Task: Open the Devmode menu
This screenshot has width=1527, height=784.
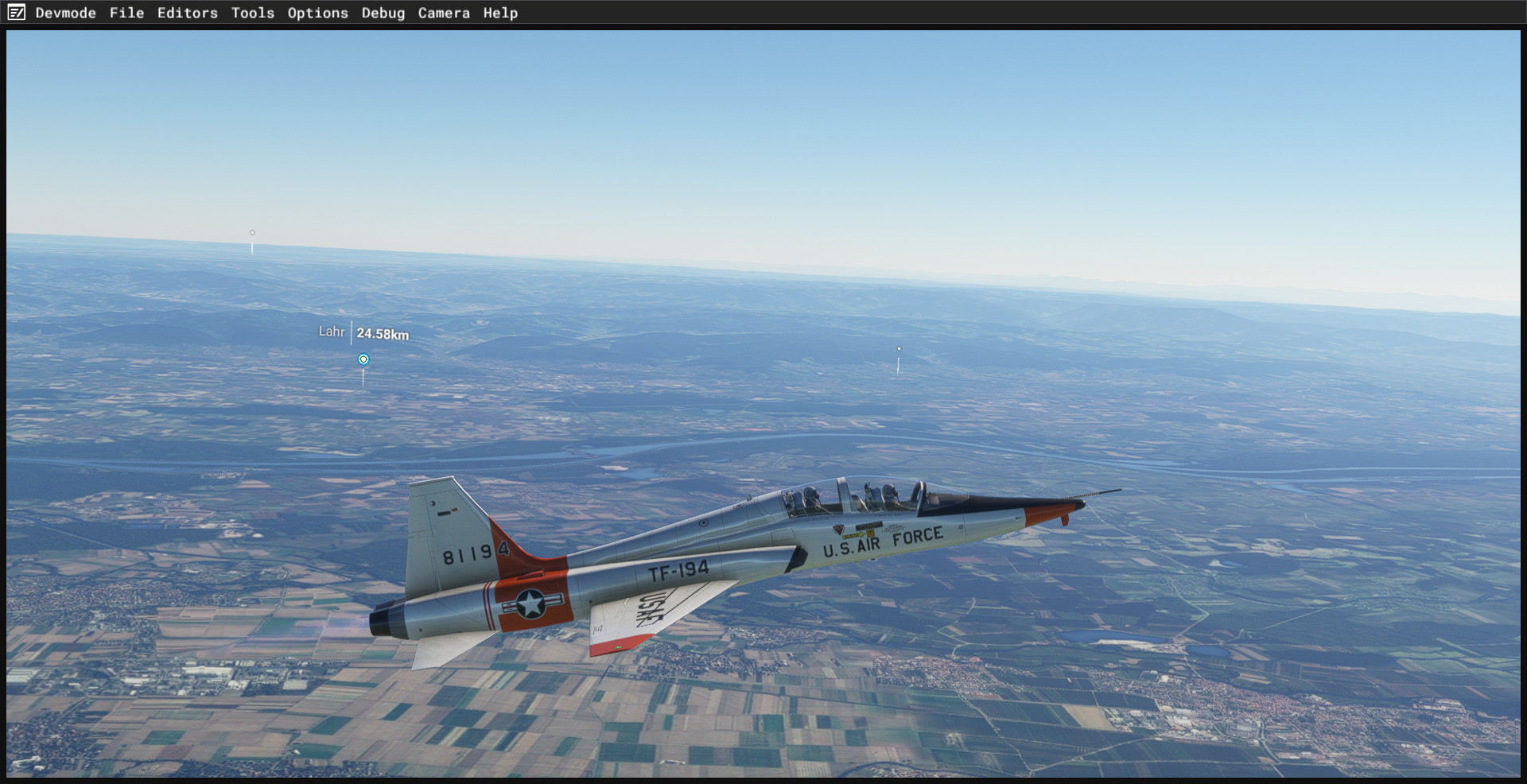Action: click(x=66, y=13)
